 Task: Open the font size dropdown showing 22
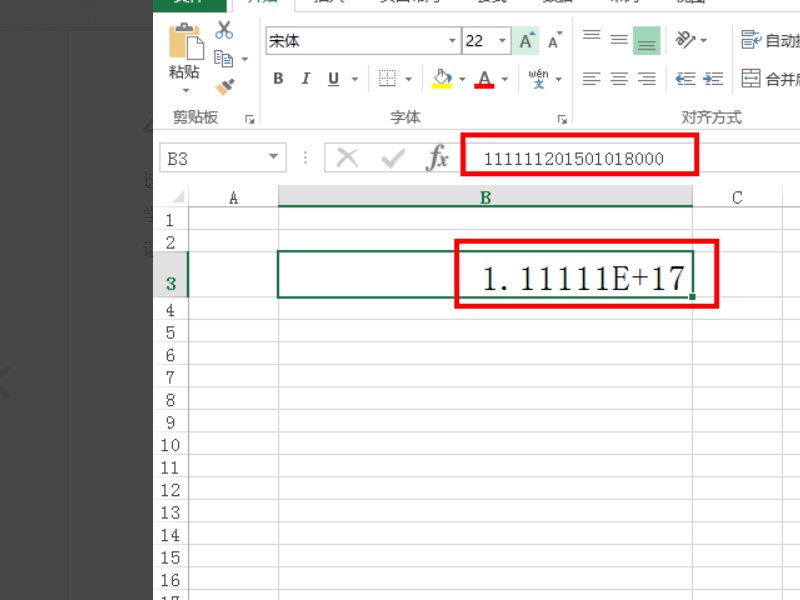500,41
